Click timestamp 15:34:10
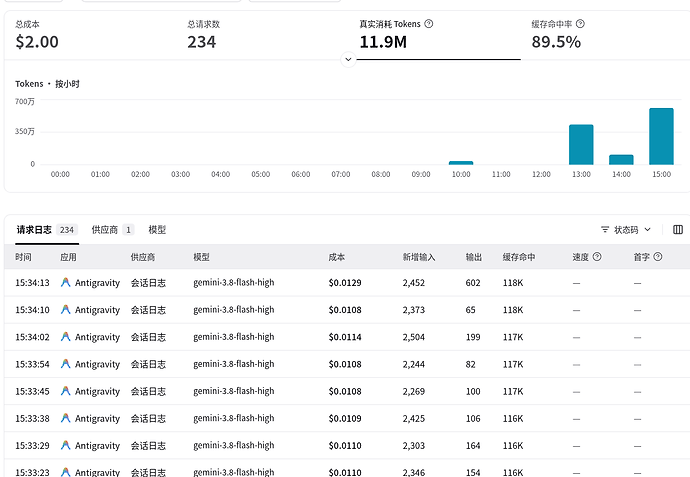The image size is (690, 477). [x=32, y=310]
